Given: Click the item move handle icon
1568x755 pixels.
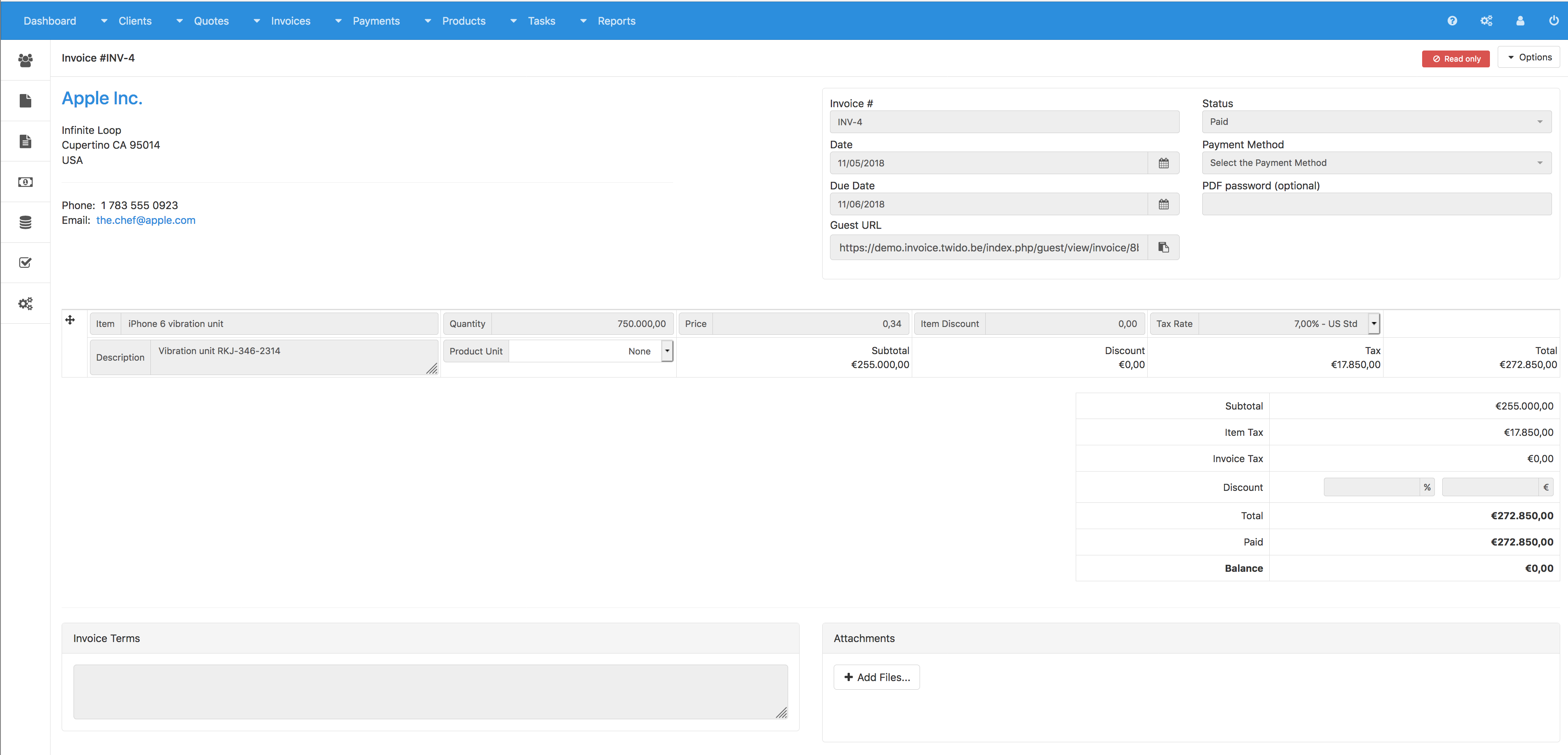Looking at the screenshot, I should (x=70, y=320).
